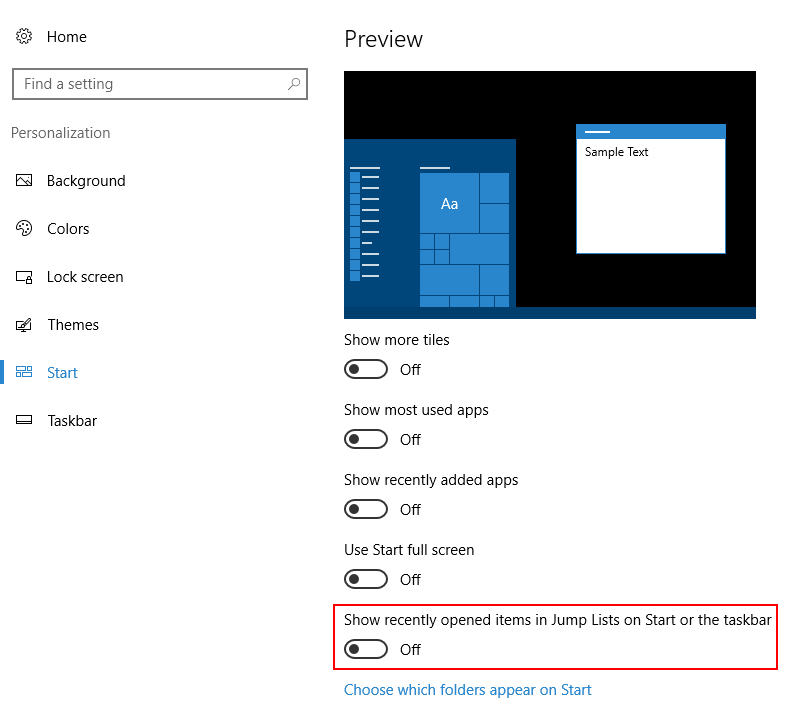Open the Themes settings page
The image size is (802, 712).
pos(73,325)
